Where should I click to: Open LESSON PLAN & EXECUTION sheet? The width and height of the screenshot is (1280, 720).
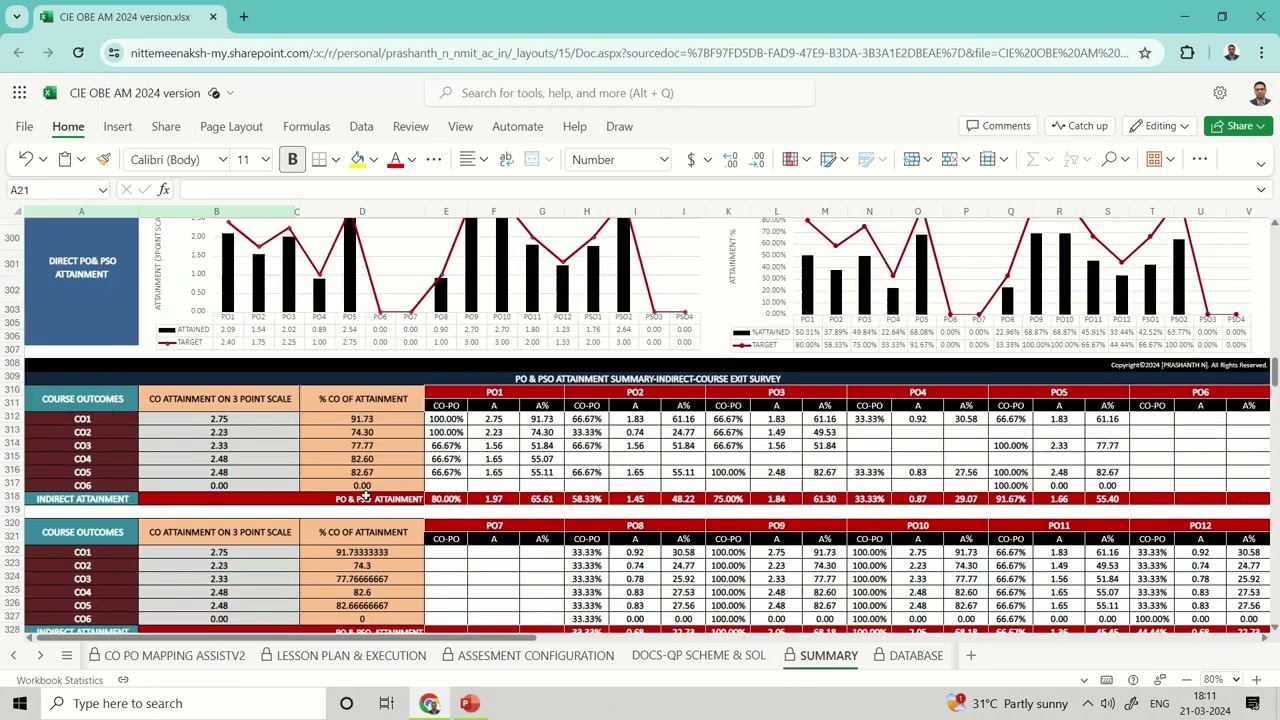pyautogui.click(x=343, y=655)
